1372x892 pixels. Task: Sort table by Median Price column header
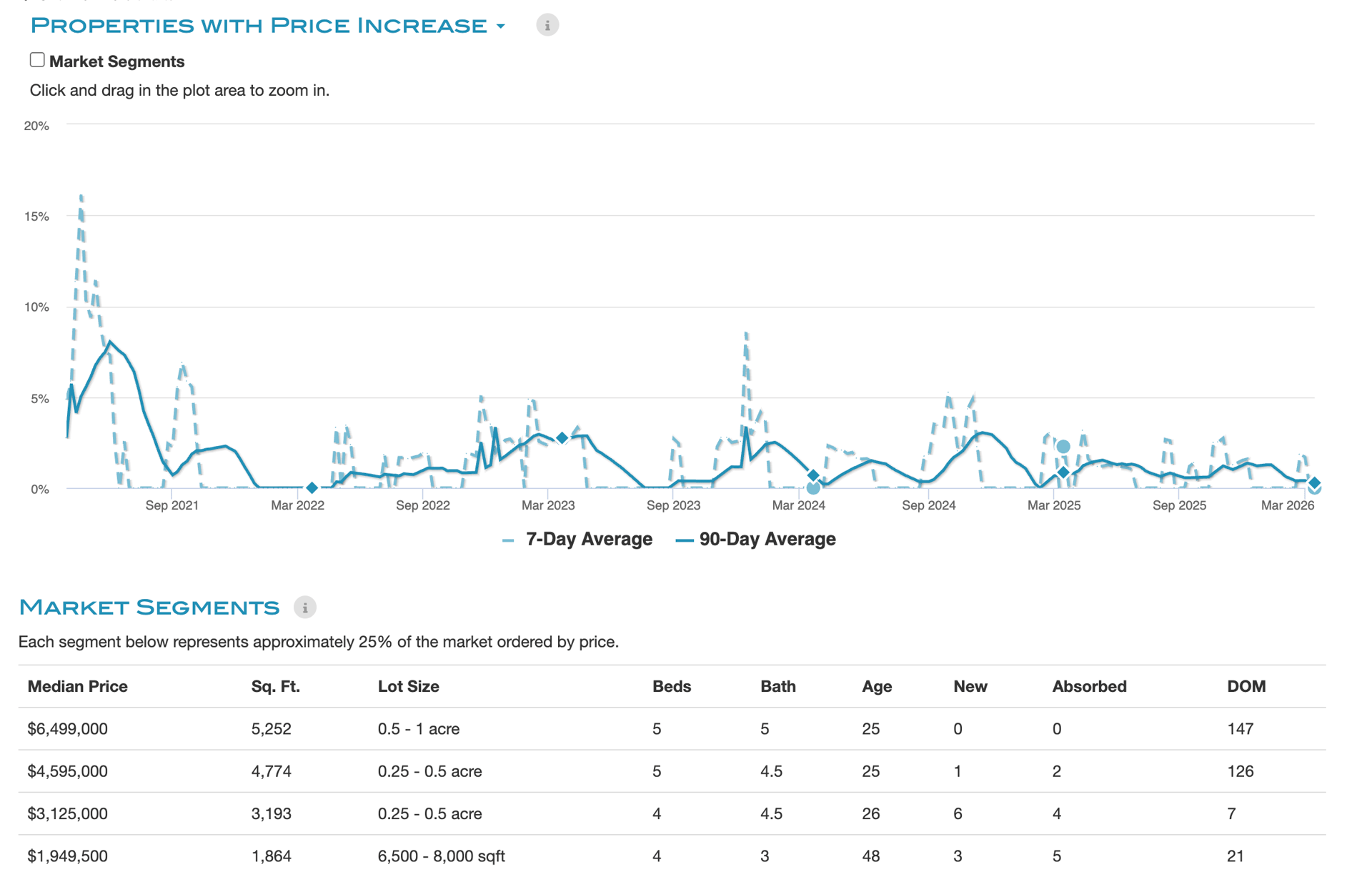(77, 687)
